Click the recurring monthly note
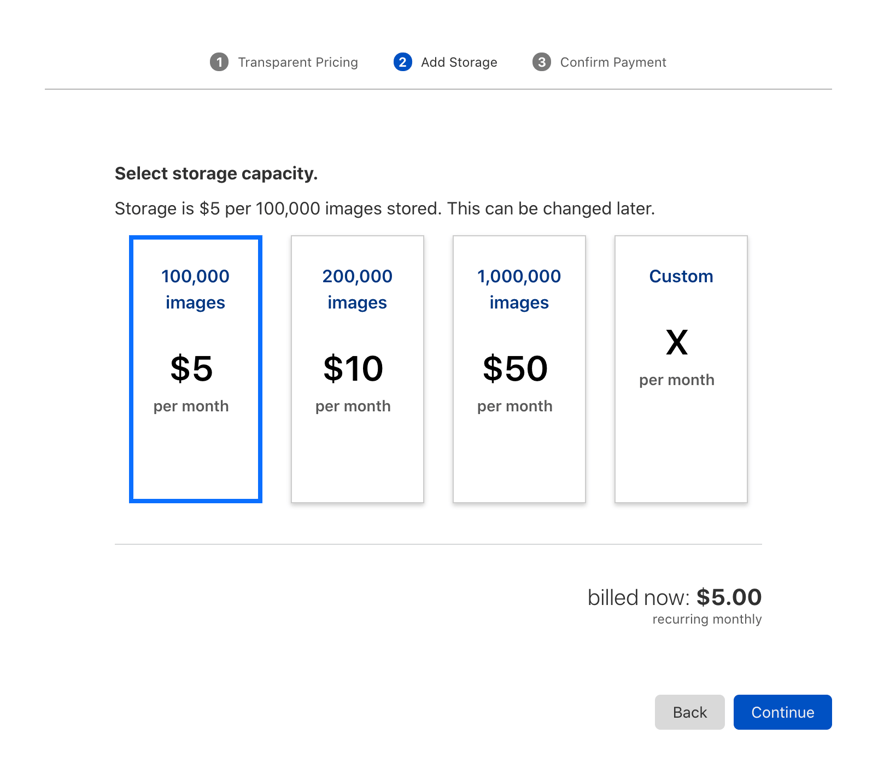The image size is (878, 768). (x=707, y=620)
